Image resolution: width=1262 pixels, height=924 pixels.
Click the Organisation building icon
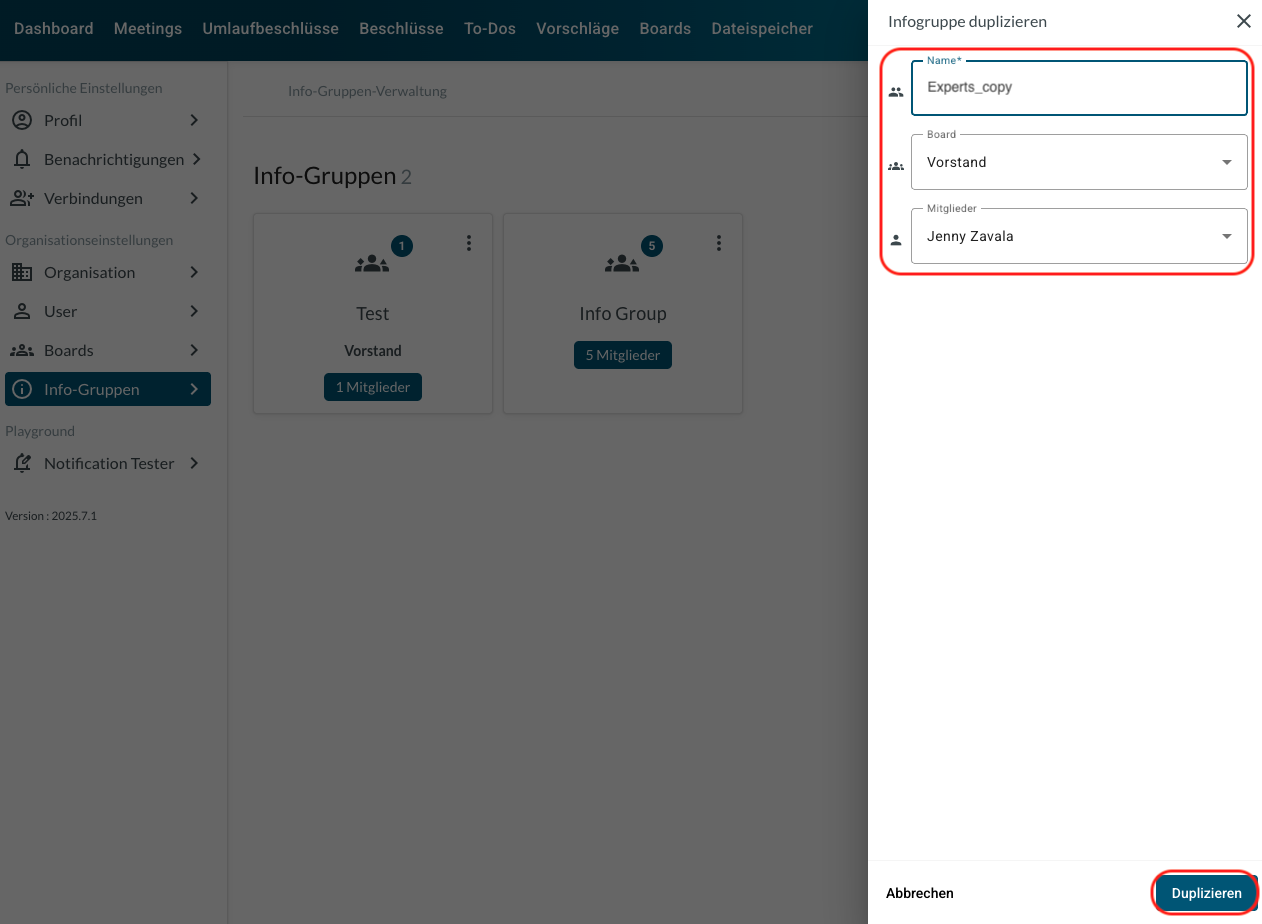pyautogui.click(x=21, y=272)
